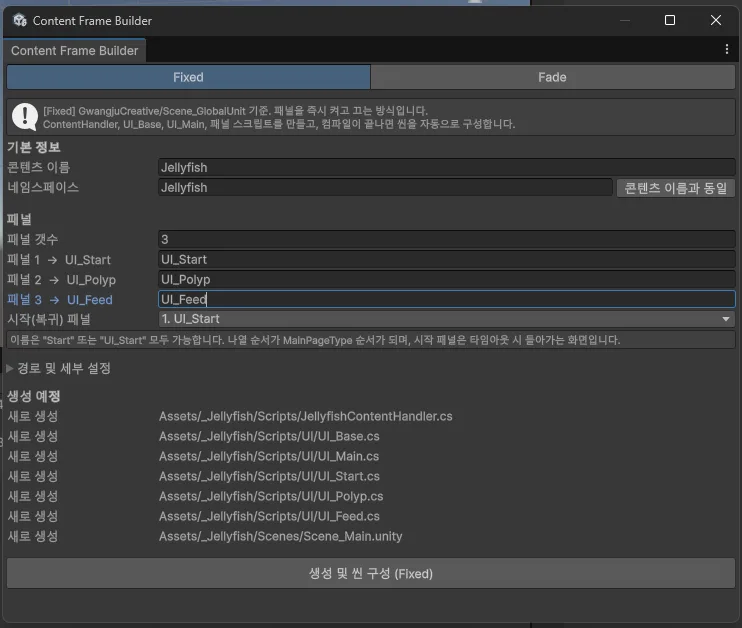The height and width of the screenshot is (628, 742).
Task: Click the 패널 2 field with UI_Polyp
Action: pos(446,279)
